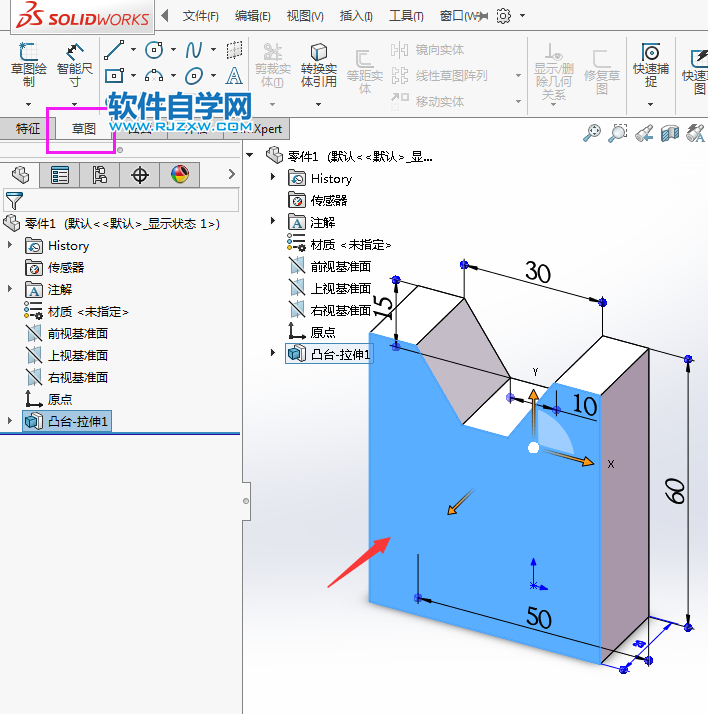This screenshot has height=714, width=708.
Task: Open the ConfigurationManager tab icon
Action: [x=100, y=174]
